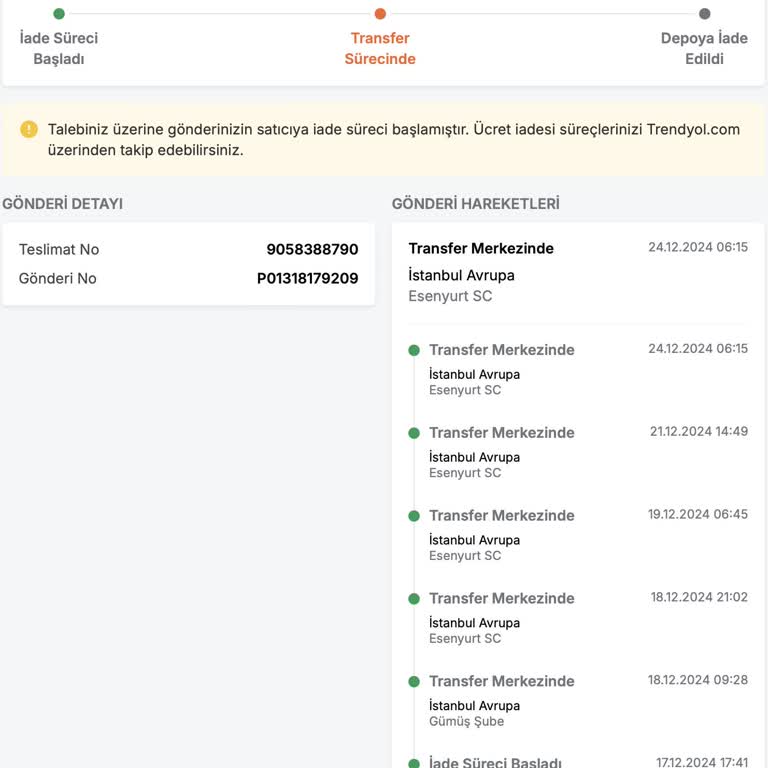Select the Depoya İade Edildi step label
This screenshot has height=768, width=768.
click(x=704, y=48)
